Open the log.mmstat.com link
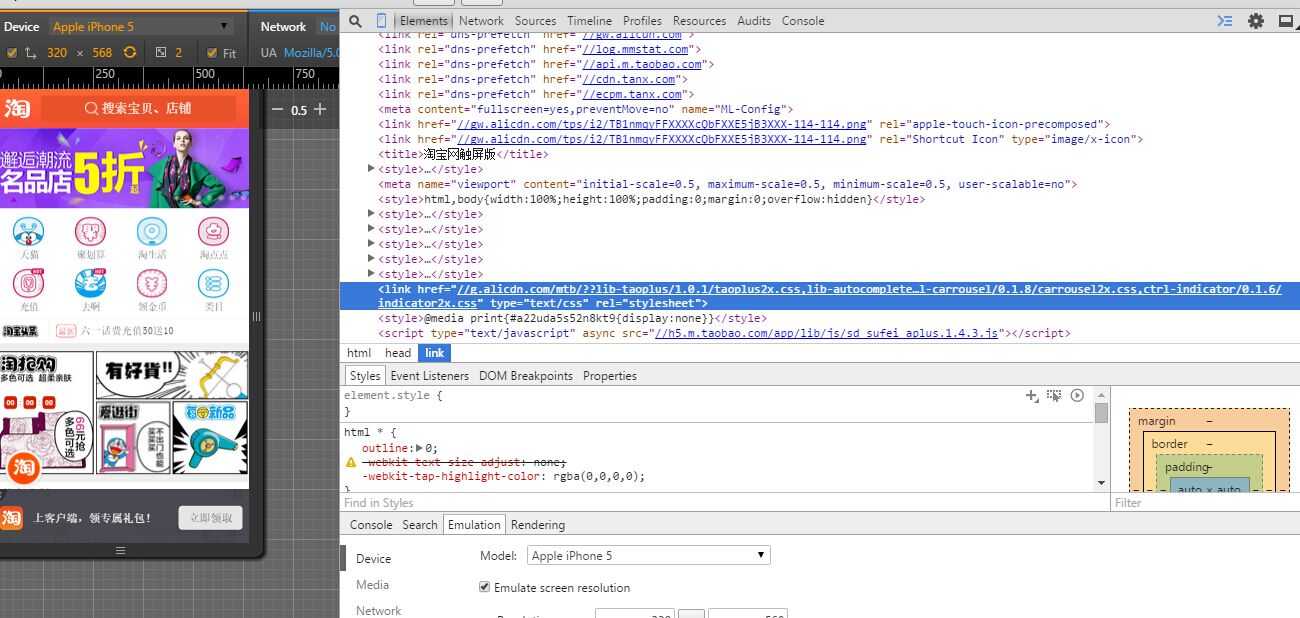1300x618 pixels. pyautogui.click(x=636, y=49)
